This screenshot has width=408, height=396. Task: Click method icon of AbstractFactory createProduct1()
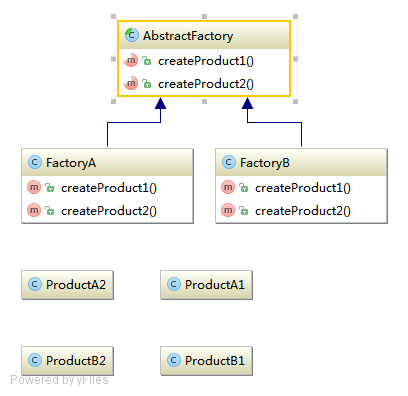[x=131, y=60]
